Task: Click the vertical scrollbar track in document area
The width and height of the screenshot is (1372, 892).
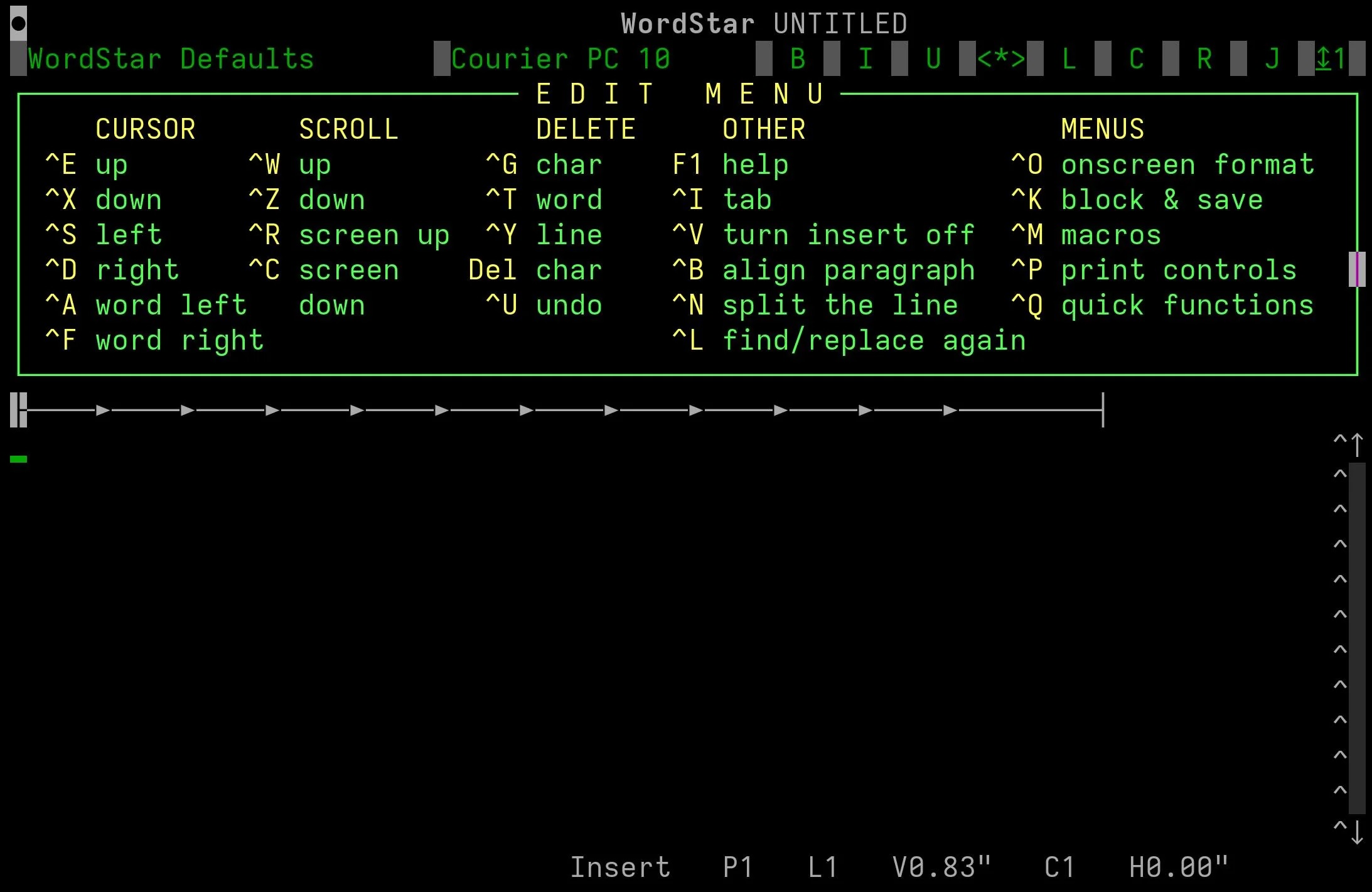Action: [x=1357, y=637]
